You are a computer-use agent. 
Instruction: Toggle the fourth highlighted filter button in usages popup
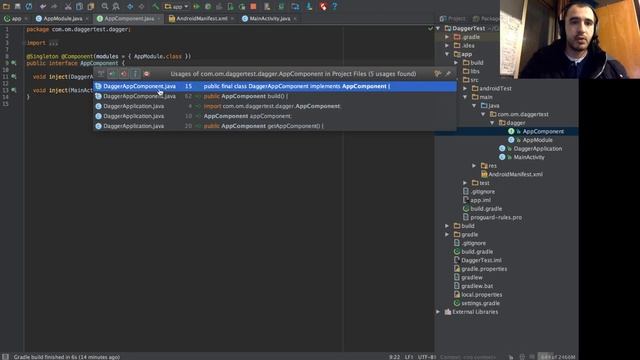[135, 74]
